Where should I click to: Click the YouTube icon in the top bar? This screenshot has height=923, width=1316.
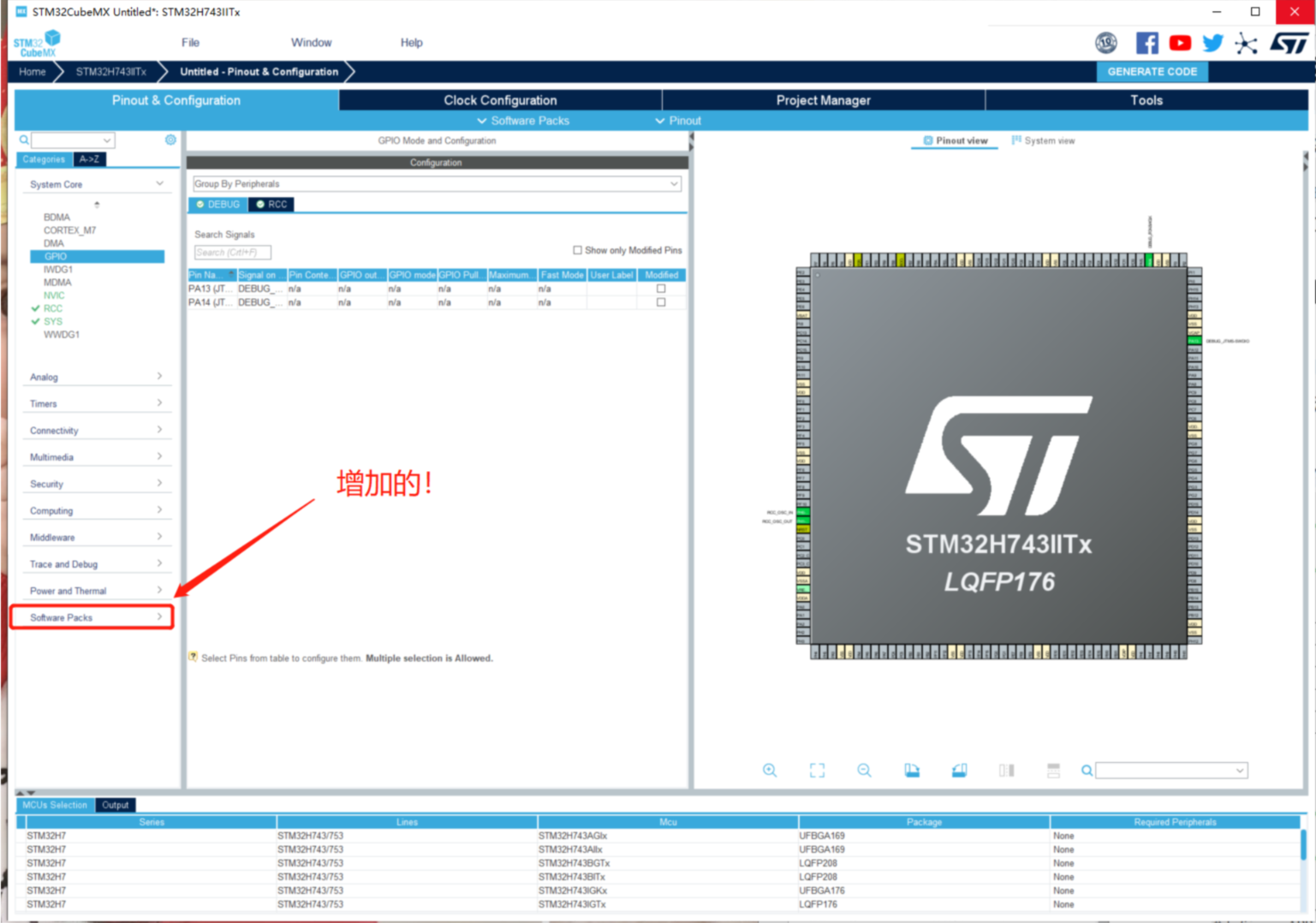1180,42
